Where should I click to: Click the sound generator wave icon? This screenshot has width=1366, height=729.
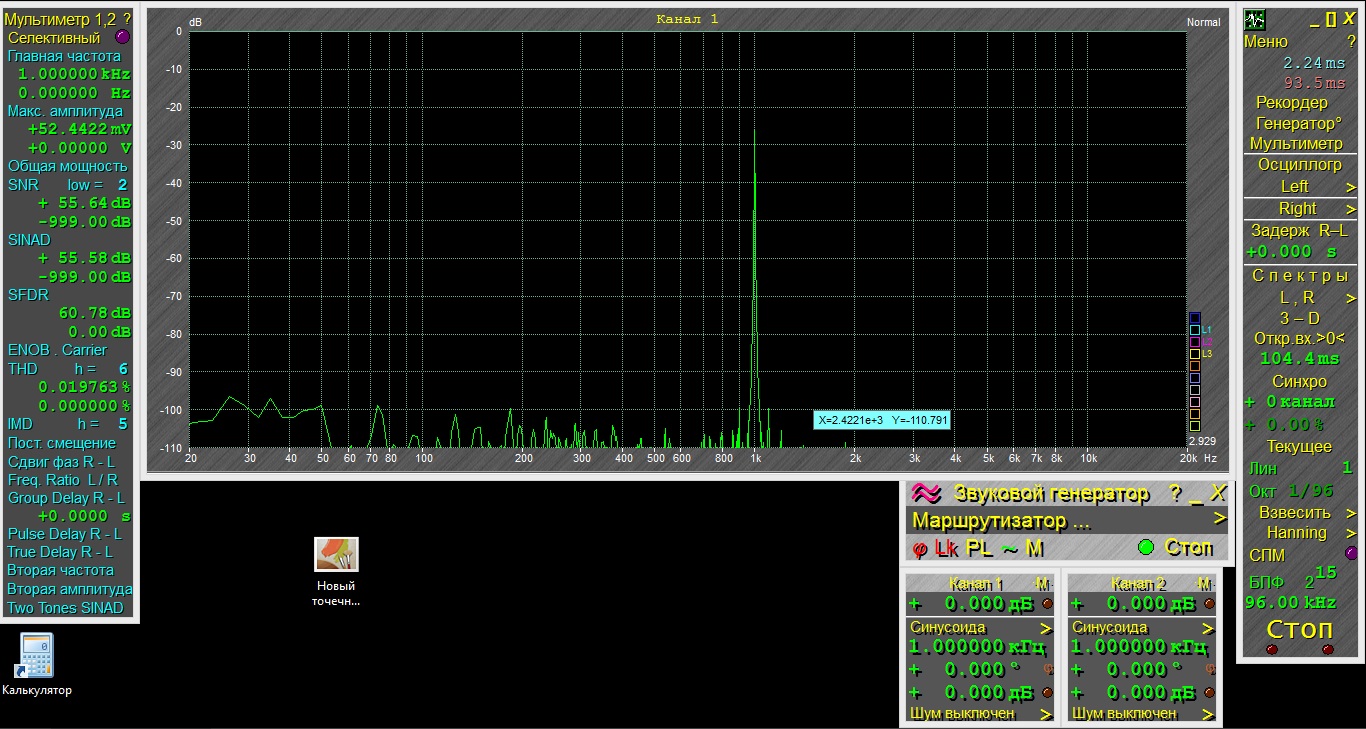pos(926,493)
